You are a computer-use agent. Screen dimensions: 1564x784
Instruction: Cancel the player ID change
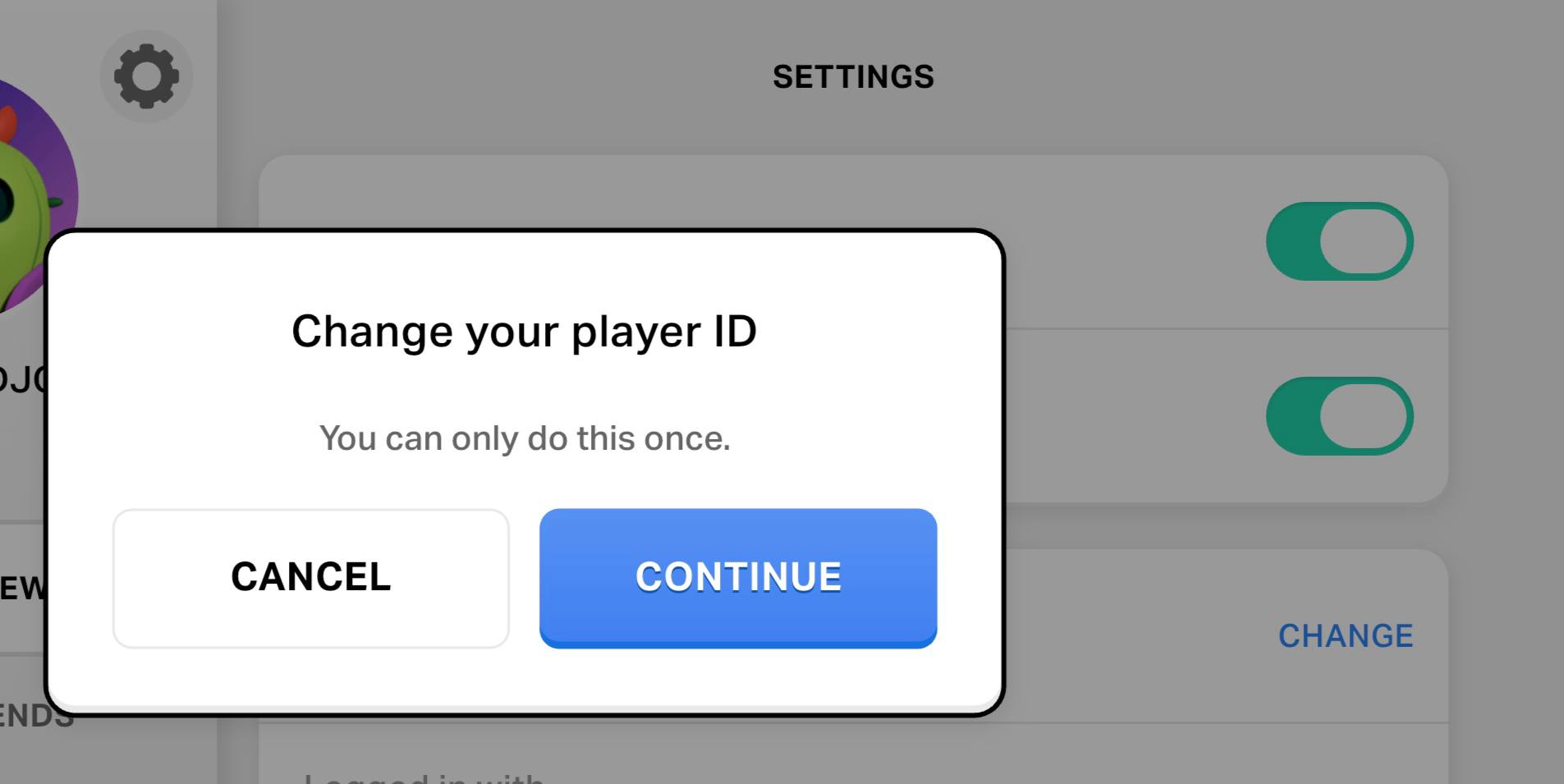click(311, 578)
